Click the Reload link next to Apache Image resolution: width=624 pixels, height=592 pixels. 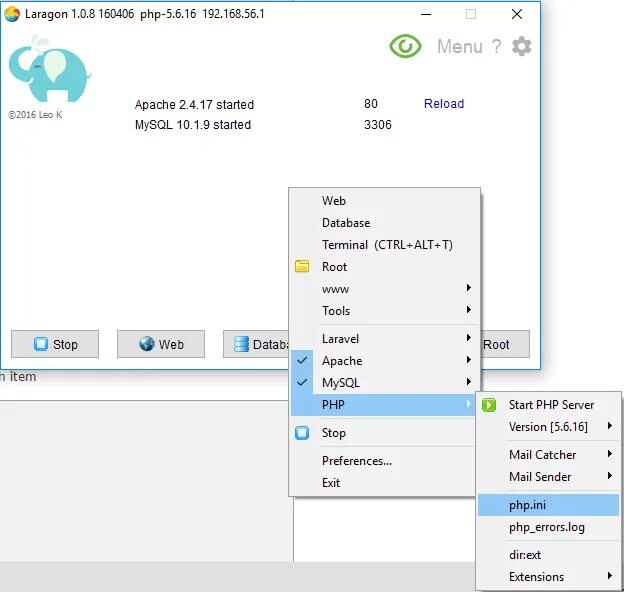pyautogui.click(x=444, y=104)
